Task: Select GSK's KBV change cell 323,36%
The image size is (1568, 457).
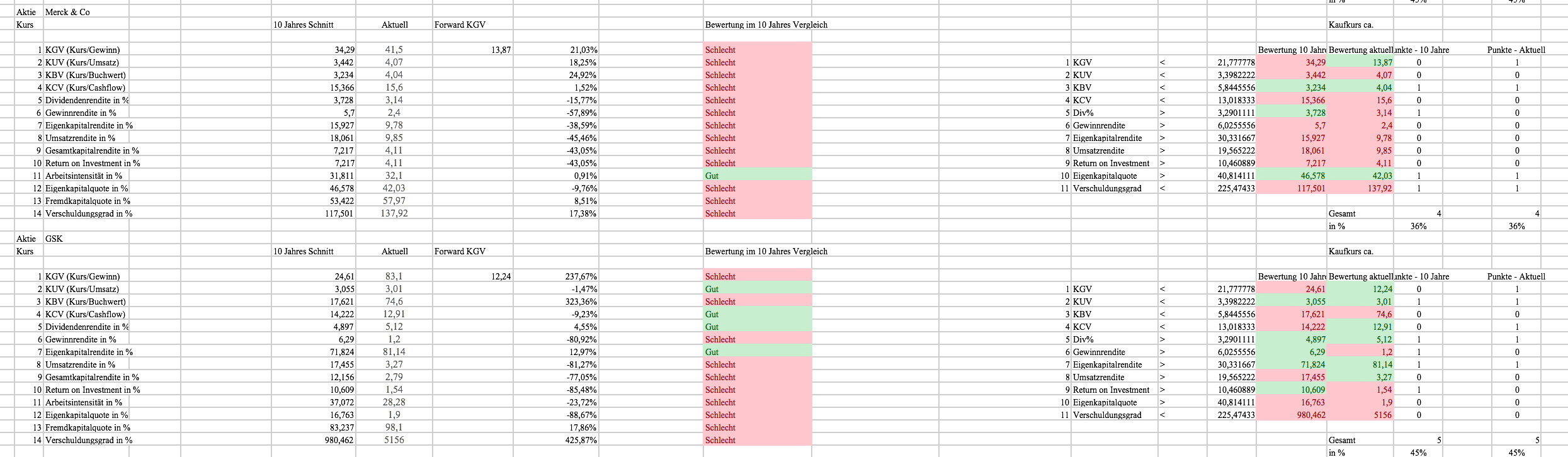Action: tap(581, 302)
